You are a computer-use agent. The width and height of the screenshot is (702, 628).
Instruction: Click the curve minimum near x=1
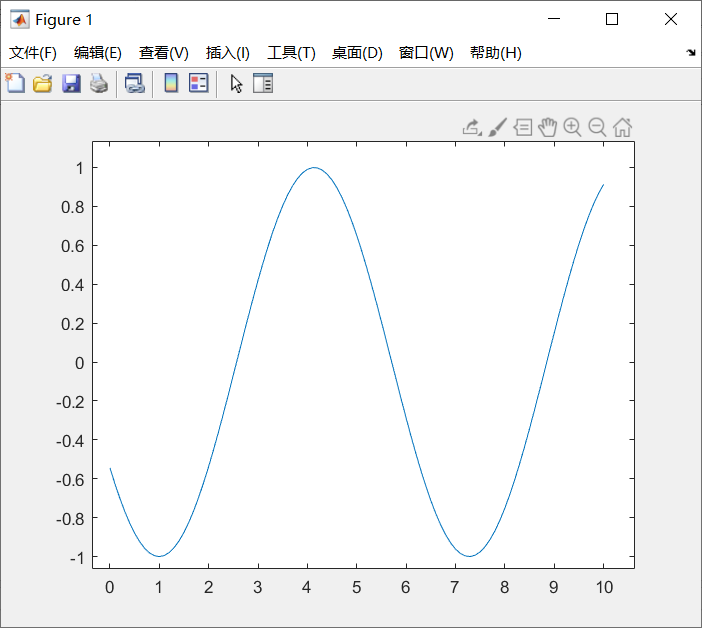tap(159, 556)
